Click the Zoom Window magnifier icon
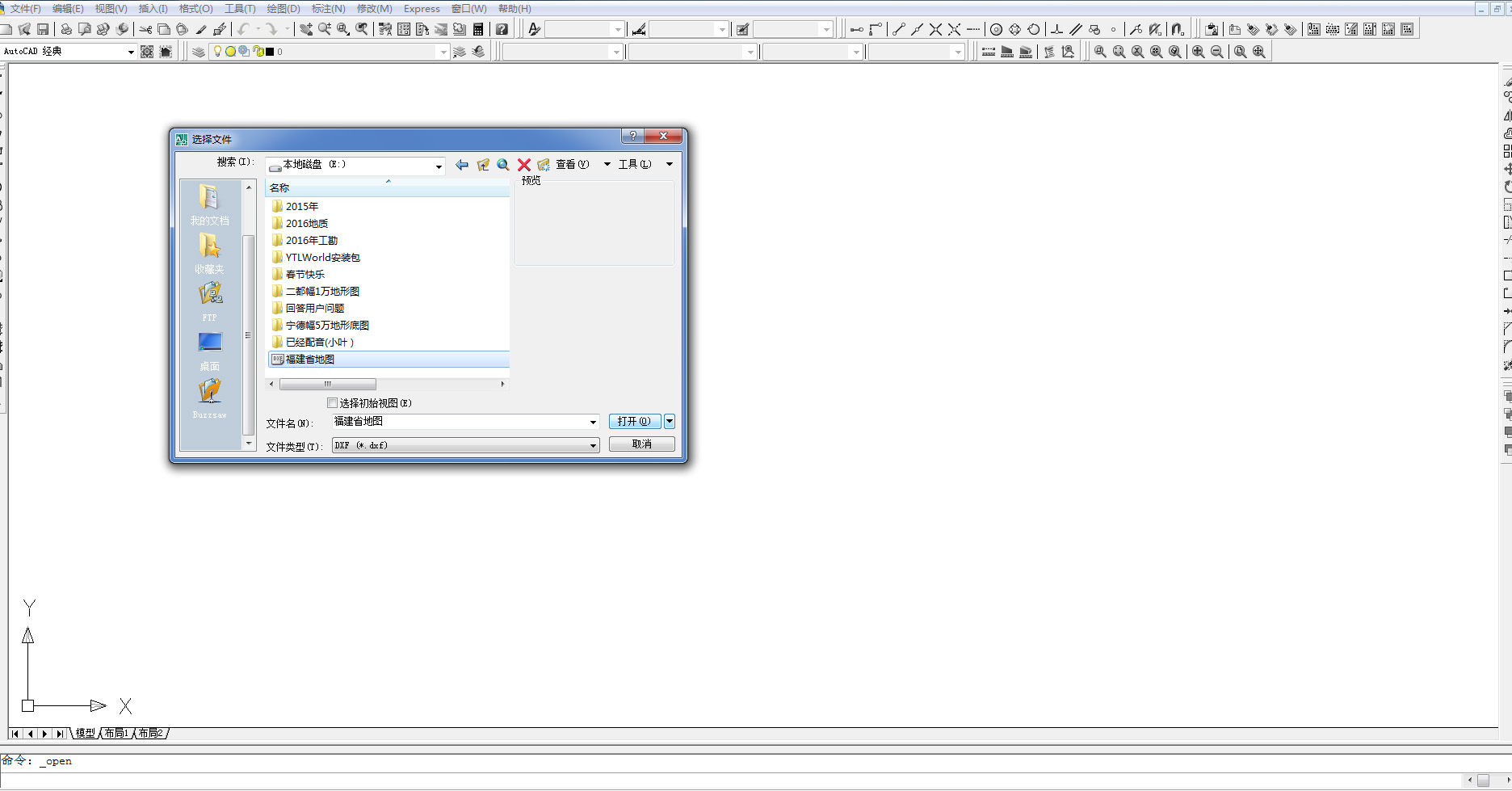This screenshot has height=791, width=1512. tap(1100, 52)
